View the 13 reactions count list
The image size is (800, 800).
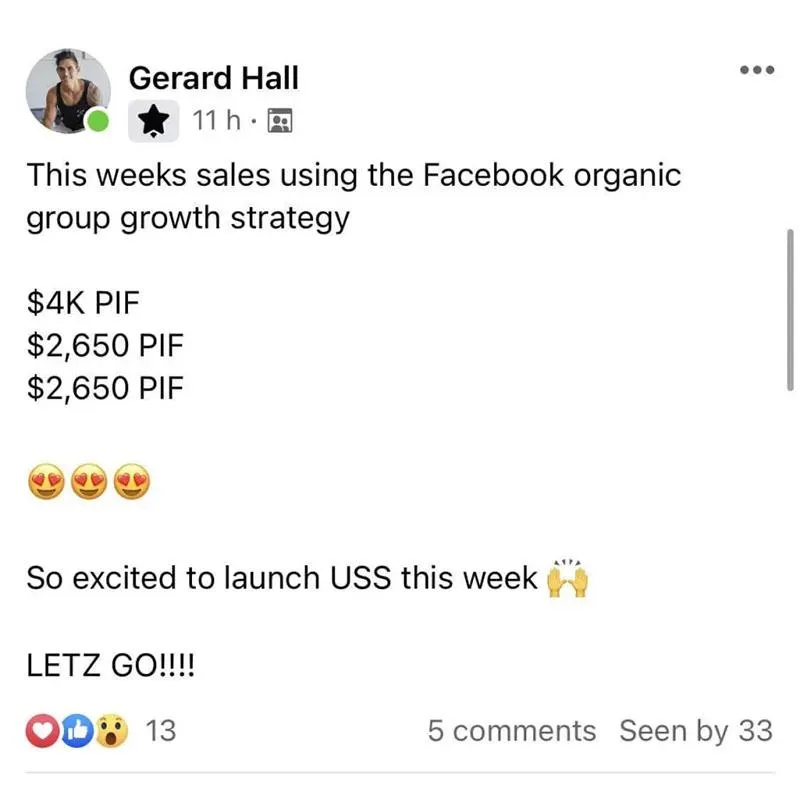[x=161, y=731]
